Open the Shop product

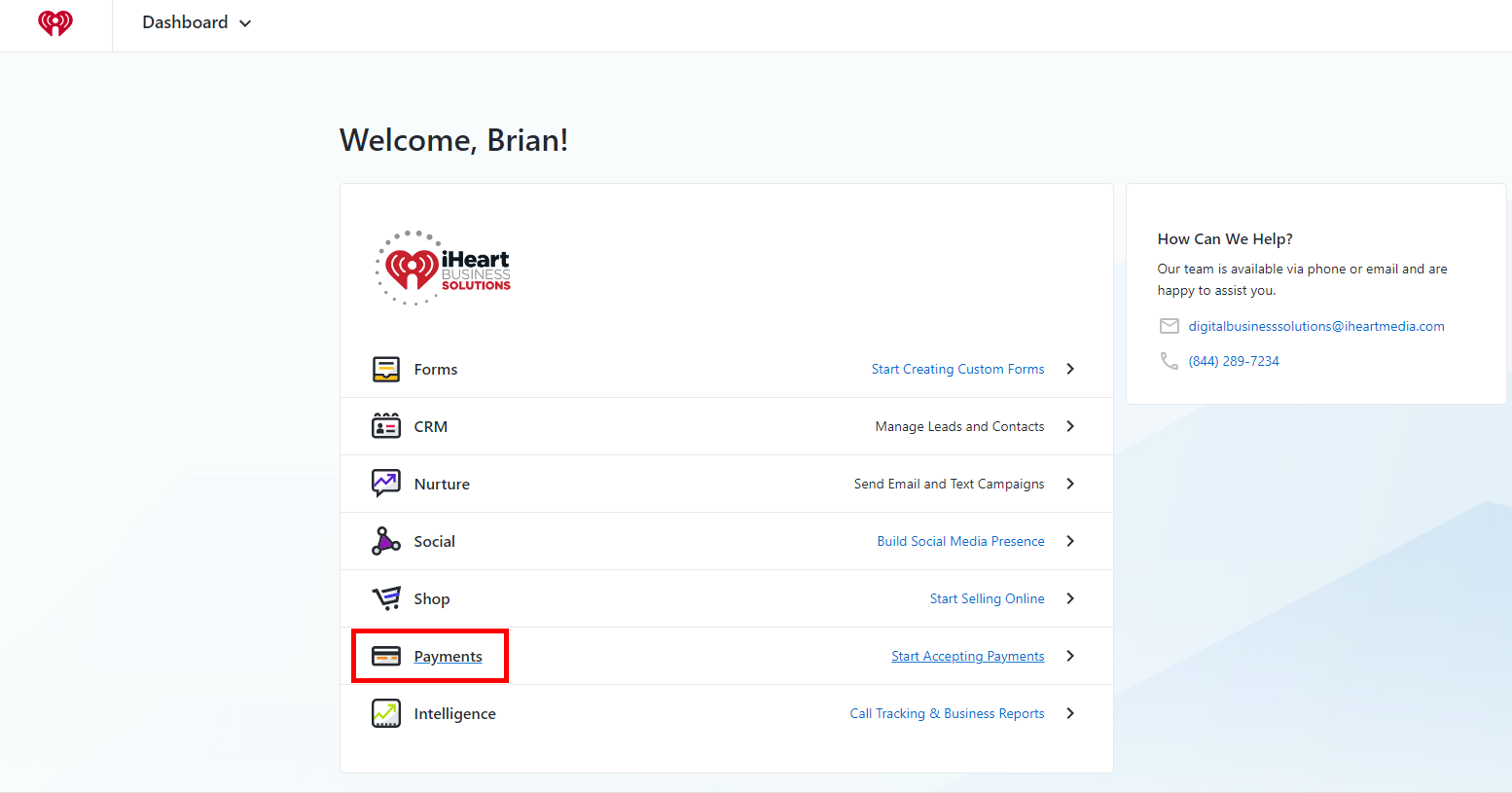[431, 598]
